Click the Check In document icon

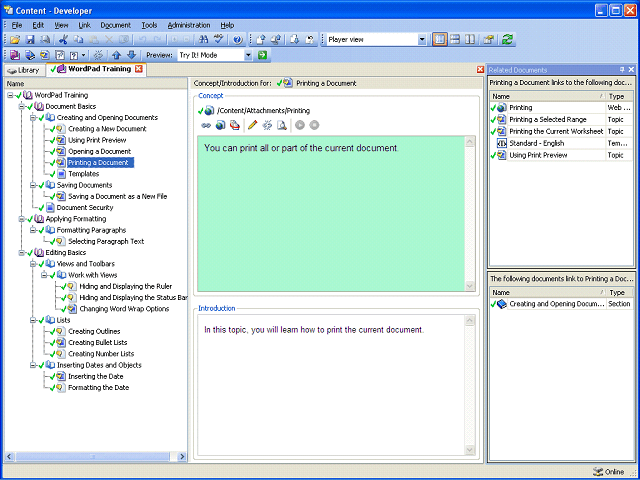(x=260, y=40)
